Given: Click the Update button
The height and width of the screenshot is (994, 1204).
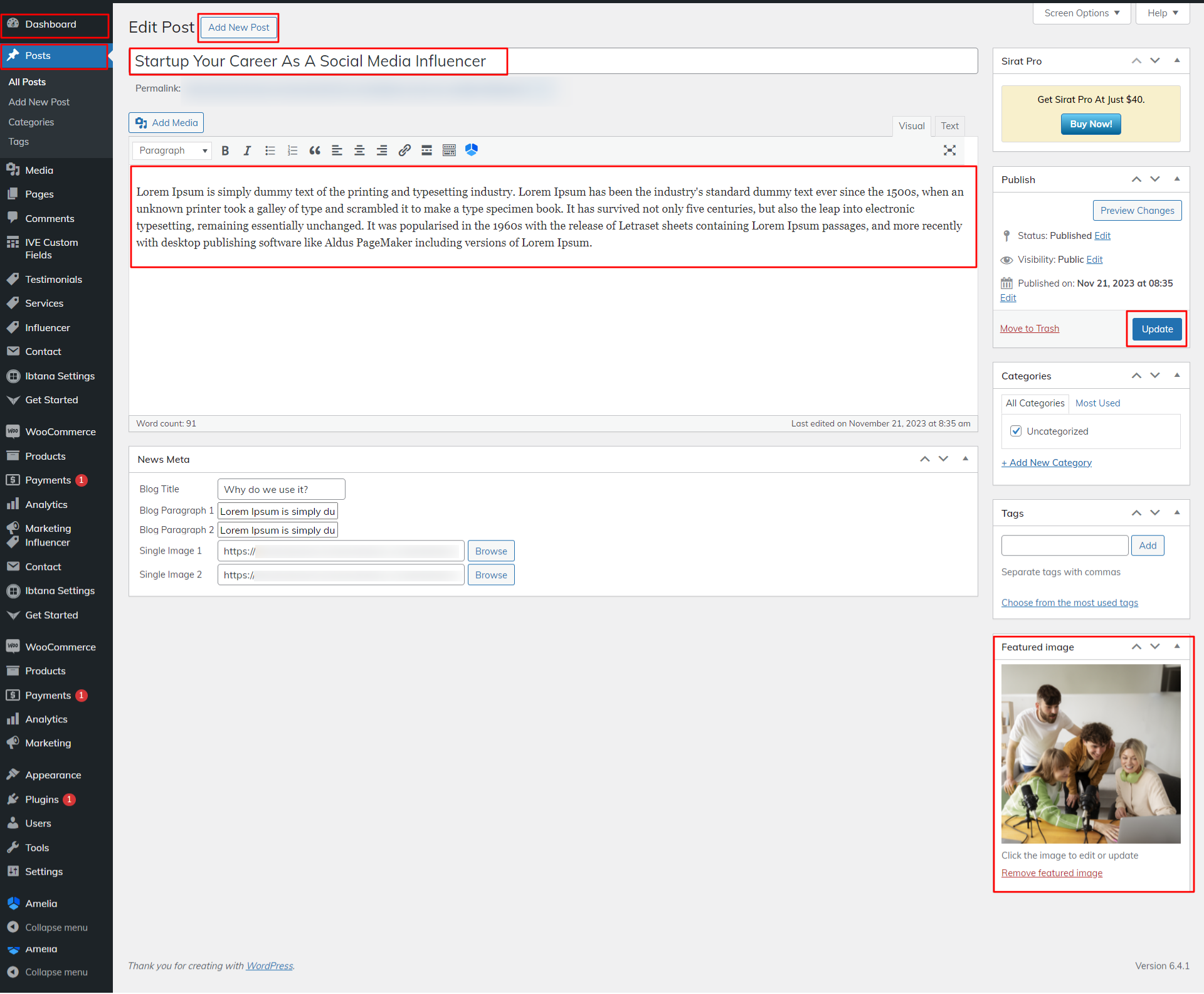Looking at the screenshot, I should (1156, 329).
